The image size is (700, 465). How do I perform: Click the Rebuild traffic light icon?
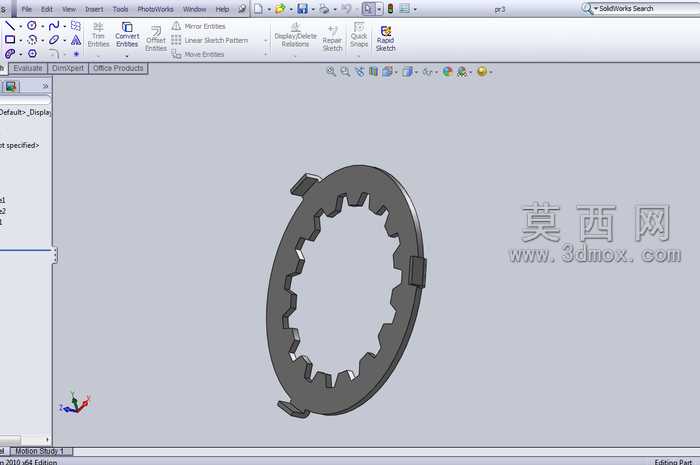tap(390, 8)
